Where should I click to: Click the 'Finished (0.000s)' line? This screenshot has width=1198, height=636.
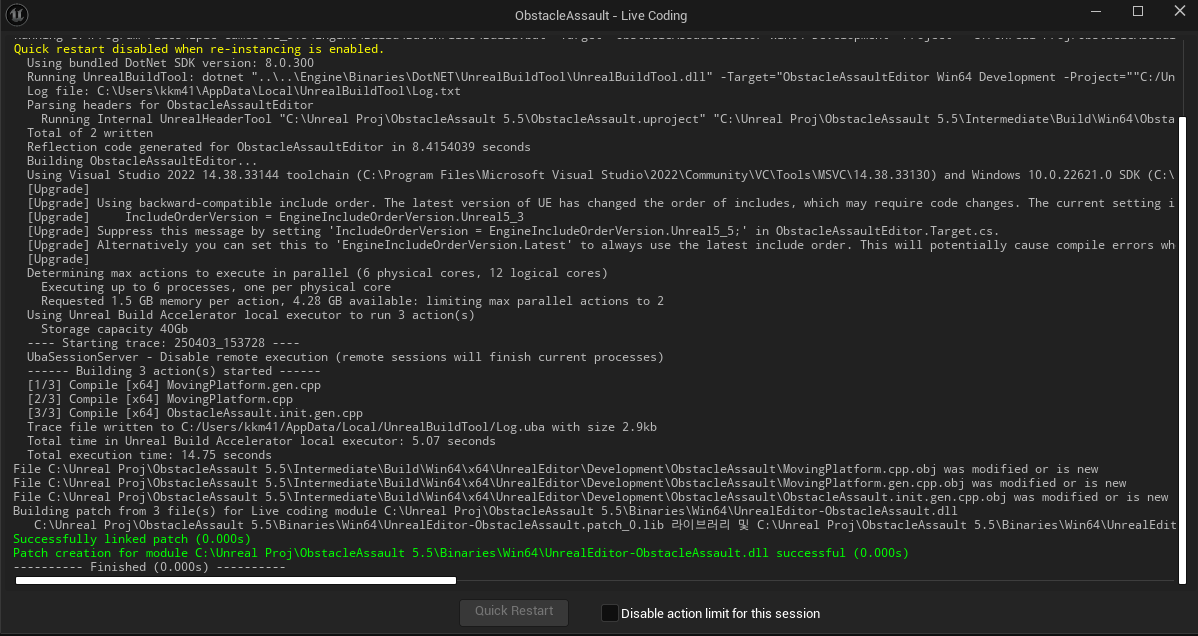point(149,567)
